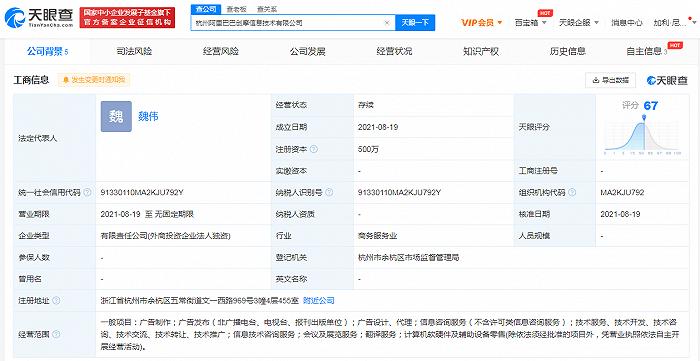The image size is (700, 361).
Task: Switch to the 经营状况 tab
Action: (394, 52)
